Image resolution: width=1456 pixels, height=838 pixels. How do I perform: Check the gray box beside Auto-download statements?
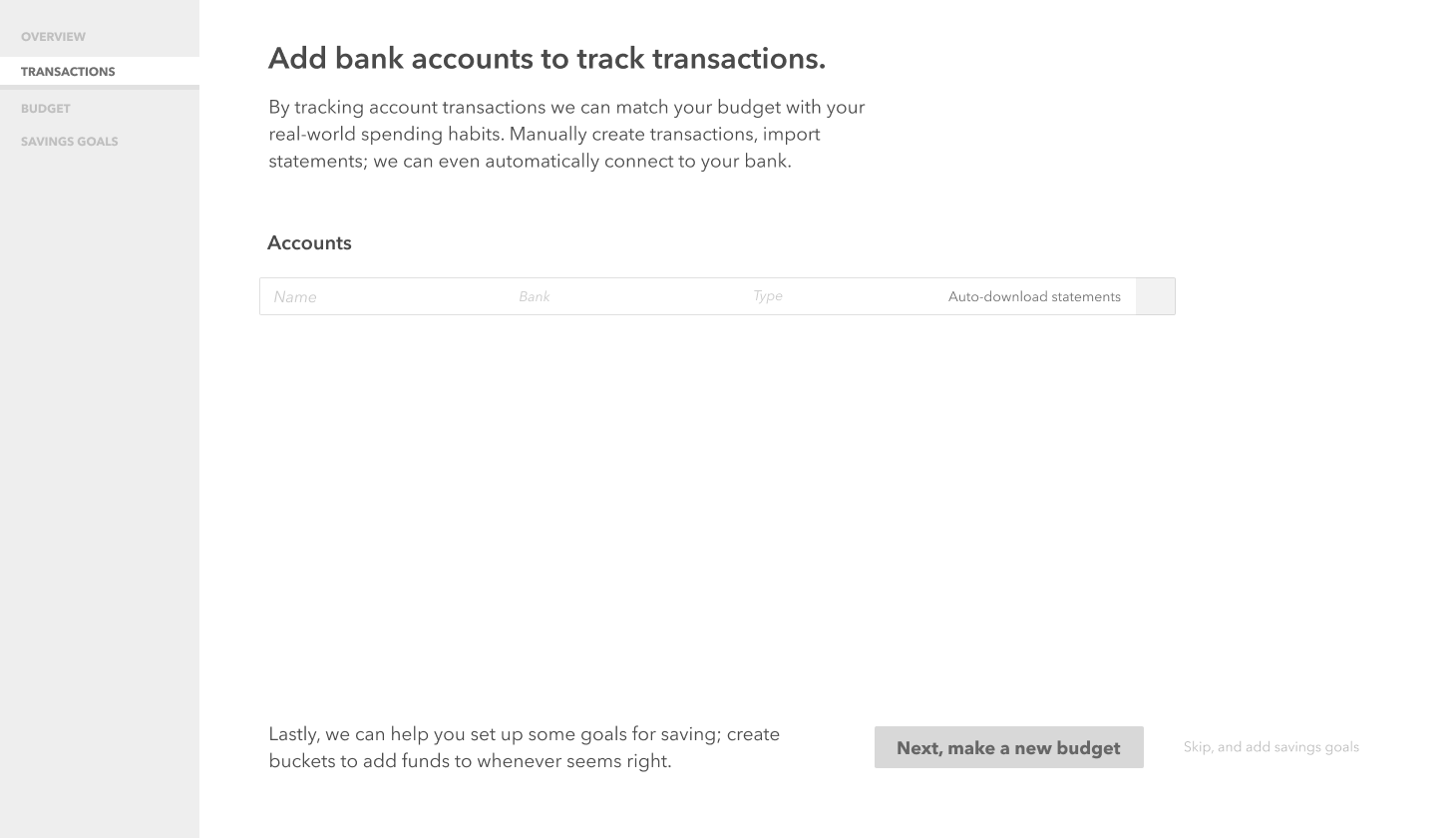[1155, 296]
